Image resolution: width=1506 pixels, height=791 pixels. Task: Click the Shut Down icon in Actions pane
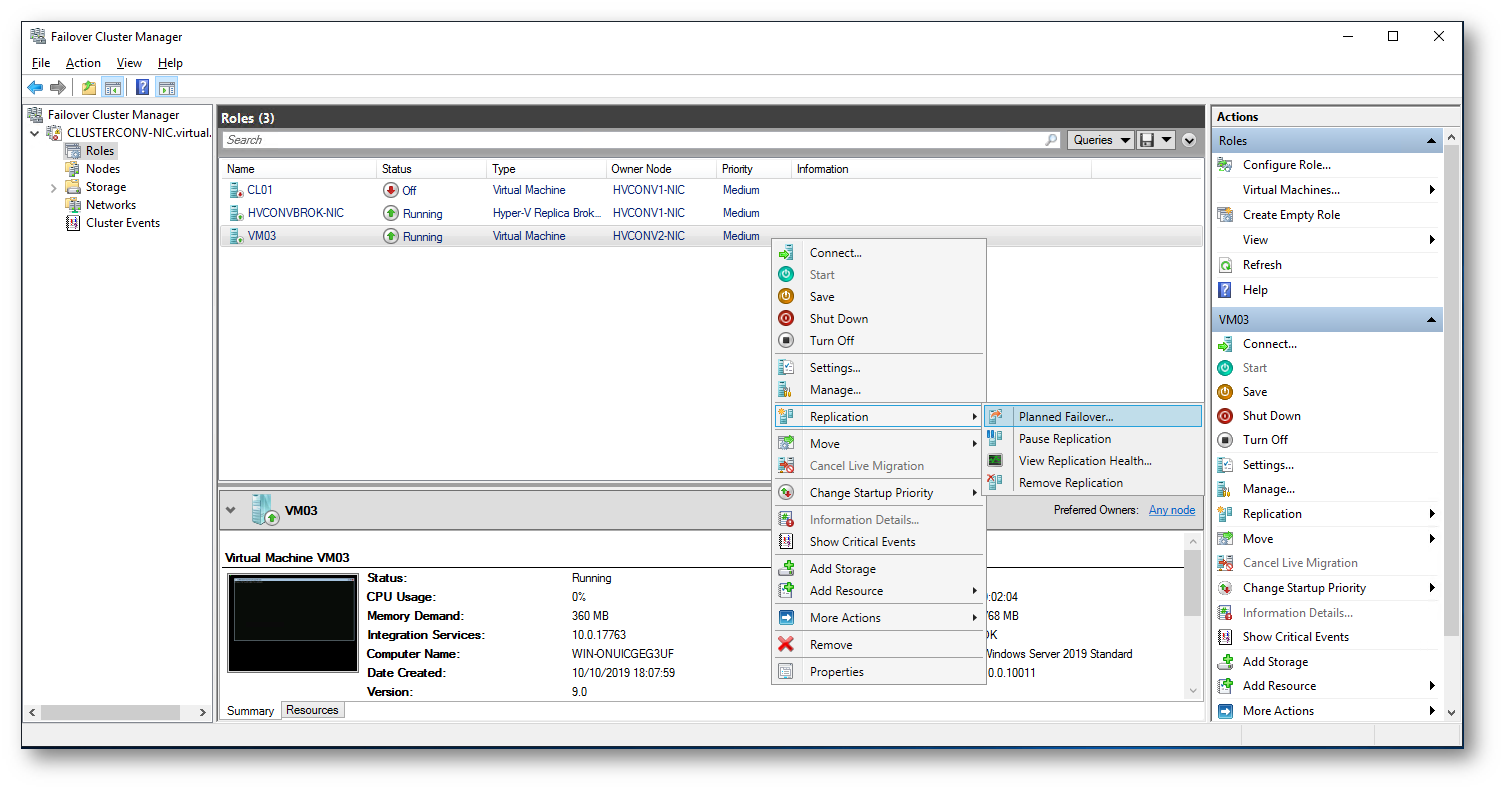[x=1225, y=416]
